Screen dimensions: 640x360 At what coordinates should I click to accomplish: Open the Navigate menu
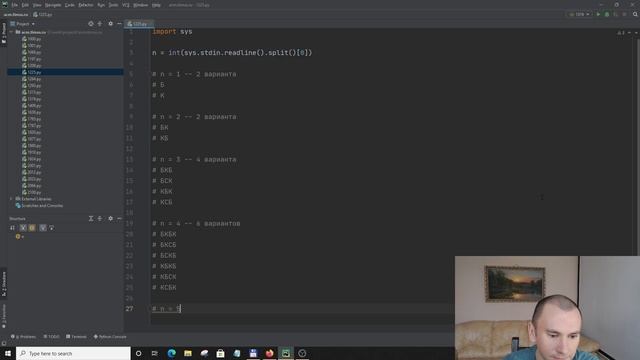tap(53, 5)
